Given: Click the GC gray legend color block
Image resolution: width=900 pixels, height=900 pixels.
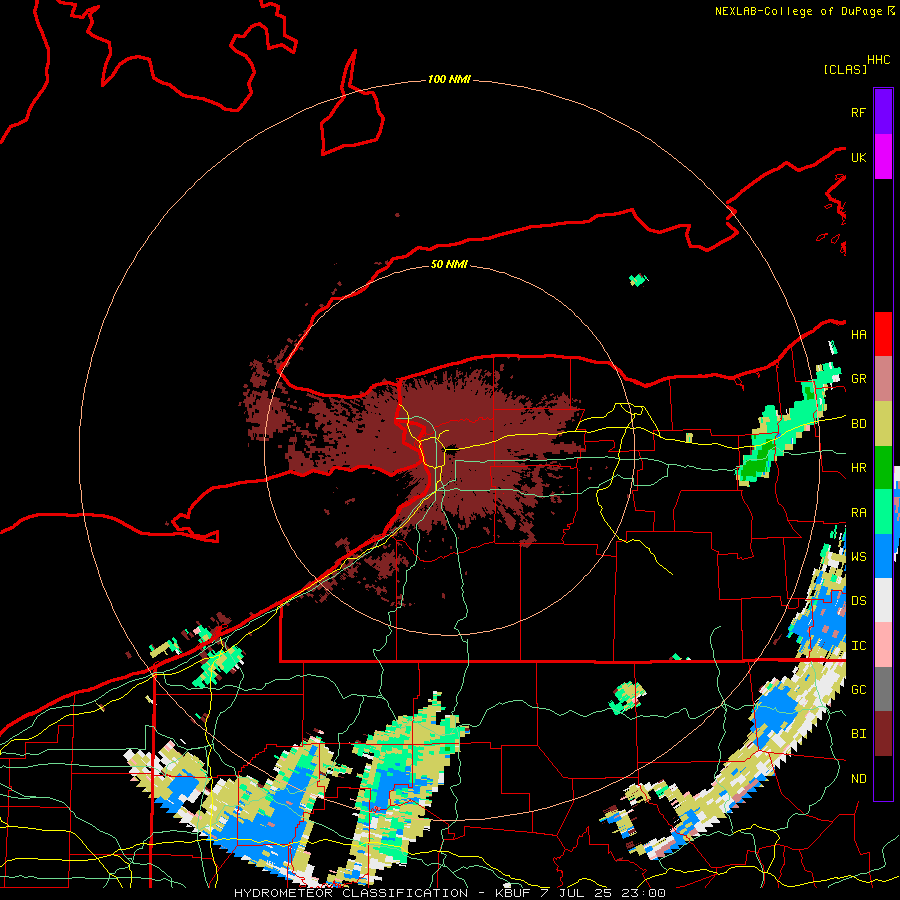Looking at the screenshot, I should (x=883, y=689).
